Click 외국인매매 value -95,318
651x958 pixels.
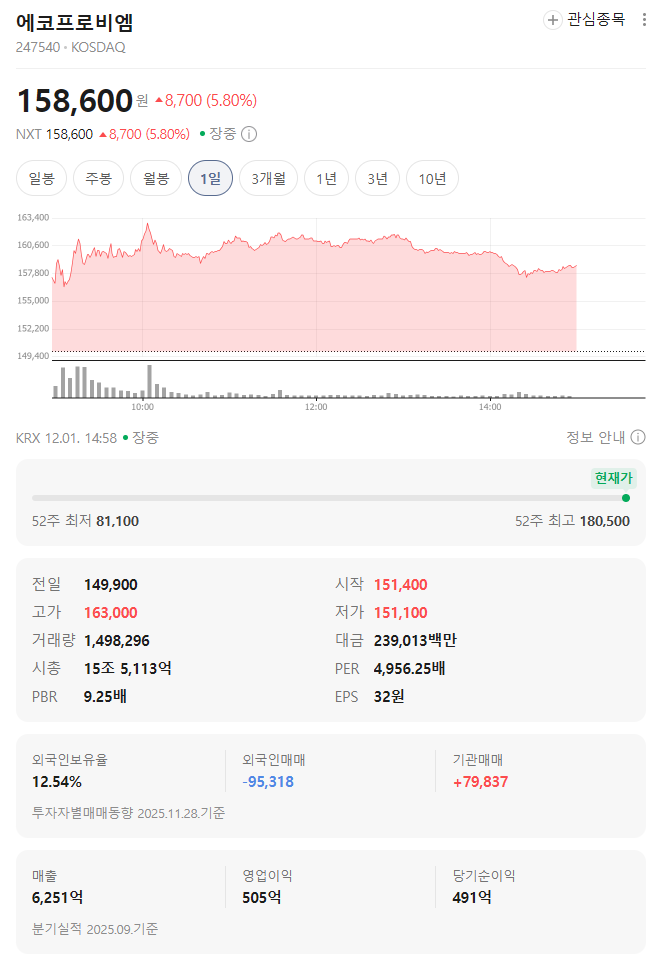click(x=267, y=782)
